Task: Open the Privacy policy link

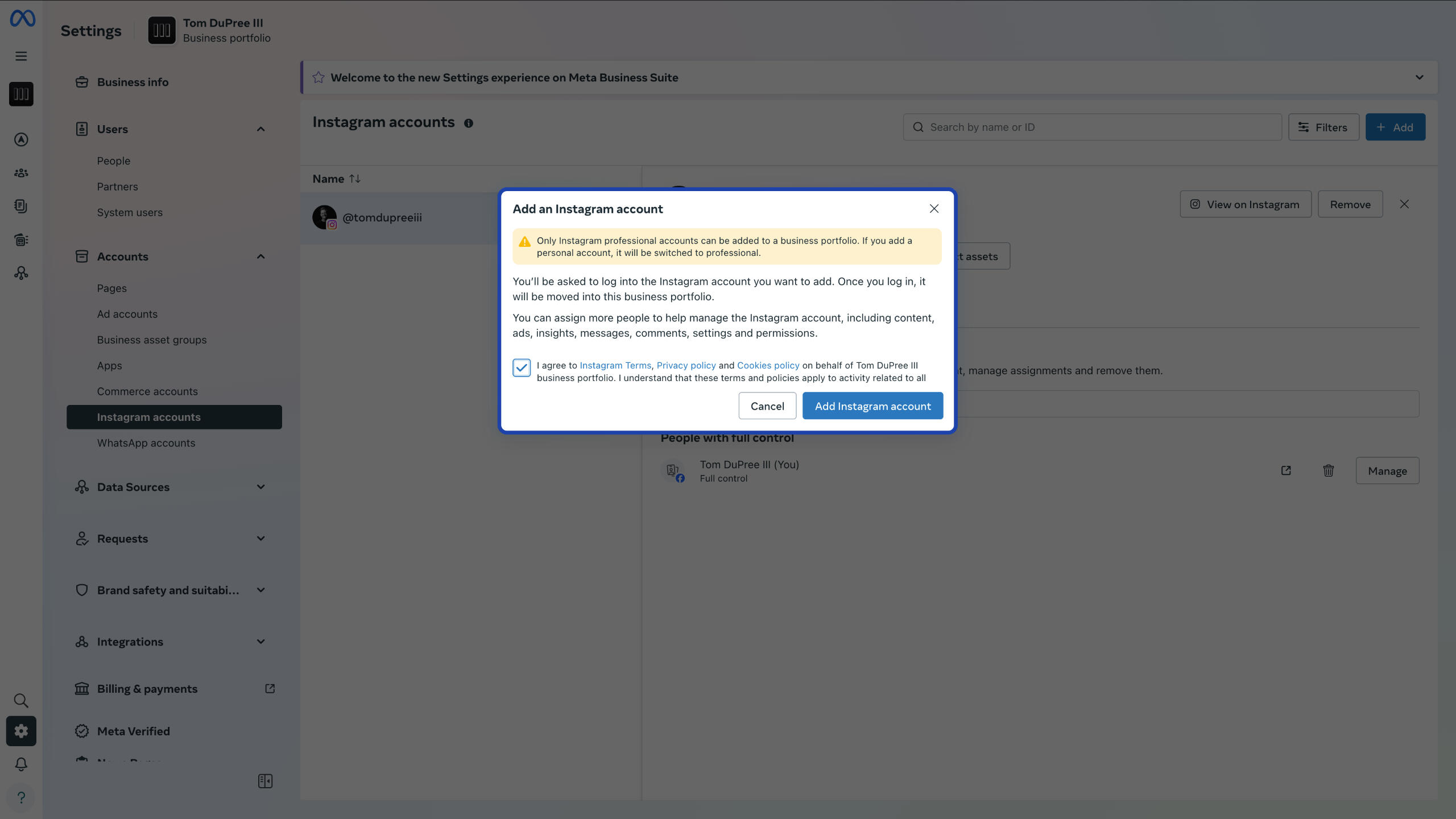Action: pyautogui.click(x=686, y=365)
